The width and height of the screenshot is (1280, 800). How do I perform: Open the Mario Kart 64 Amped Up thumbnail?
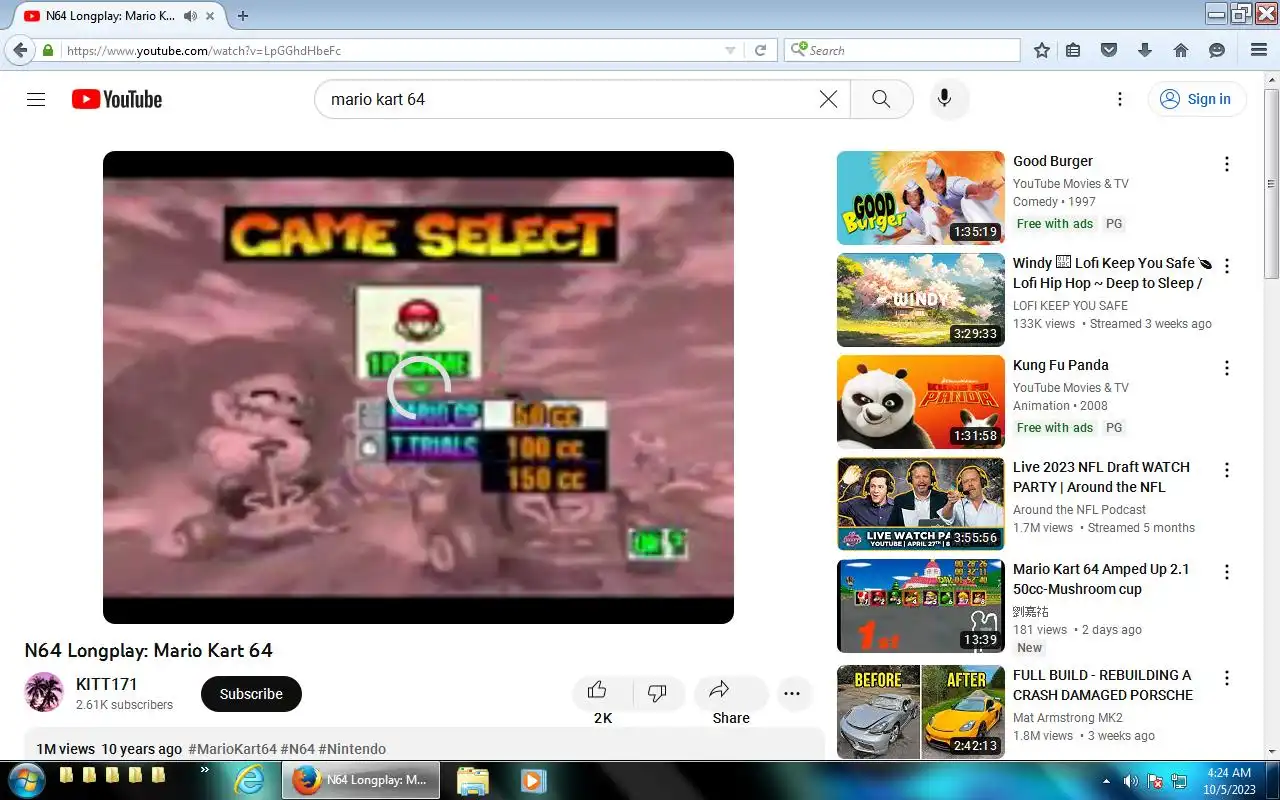tap(920, 606)
